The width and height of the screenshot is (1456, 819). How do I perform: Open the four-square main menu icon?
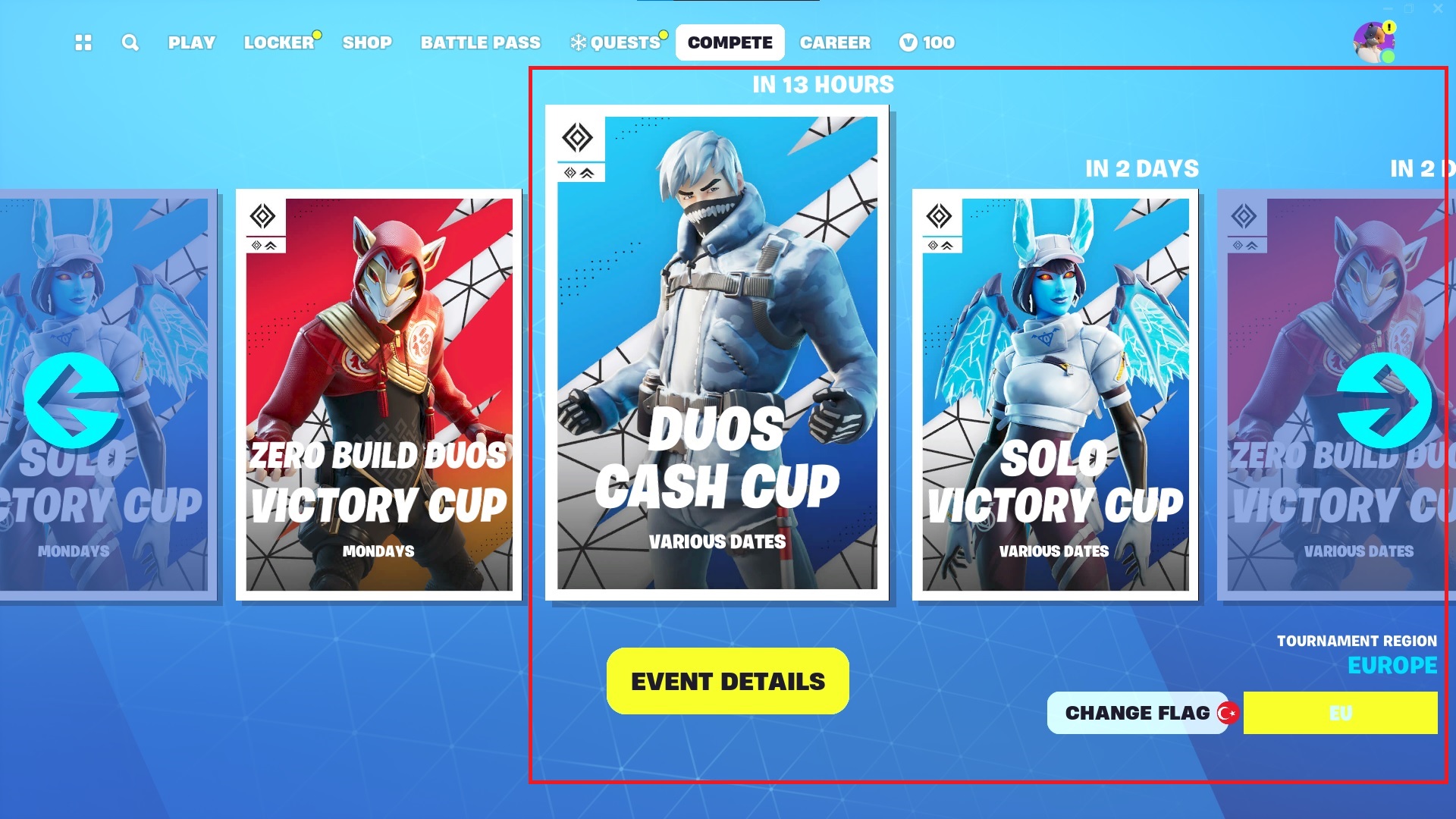[83, 42]
